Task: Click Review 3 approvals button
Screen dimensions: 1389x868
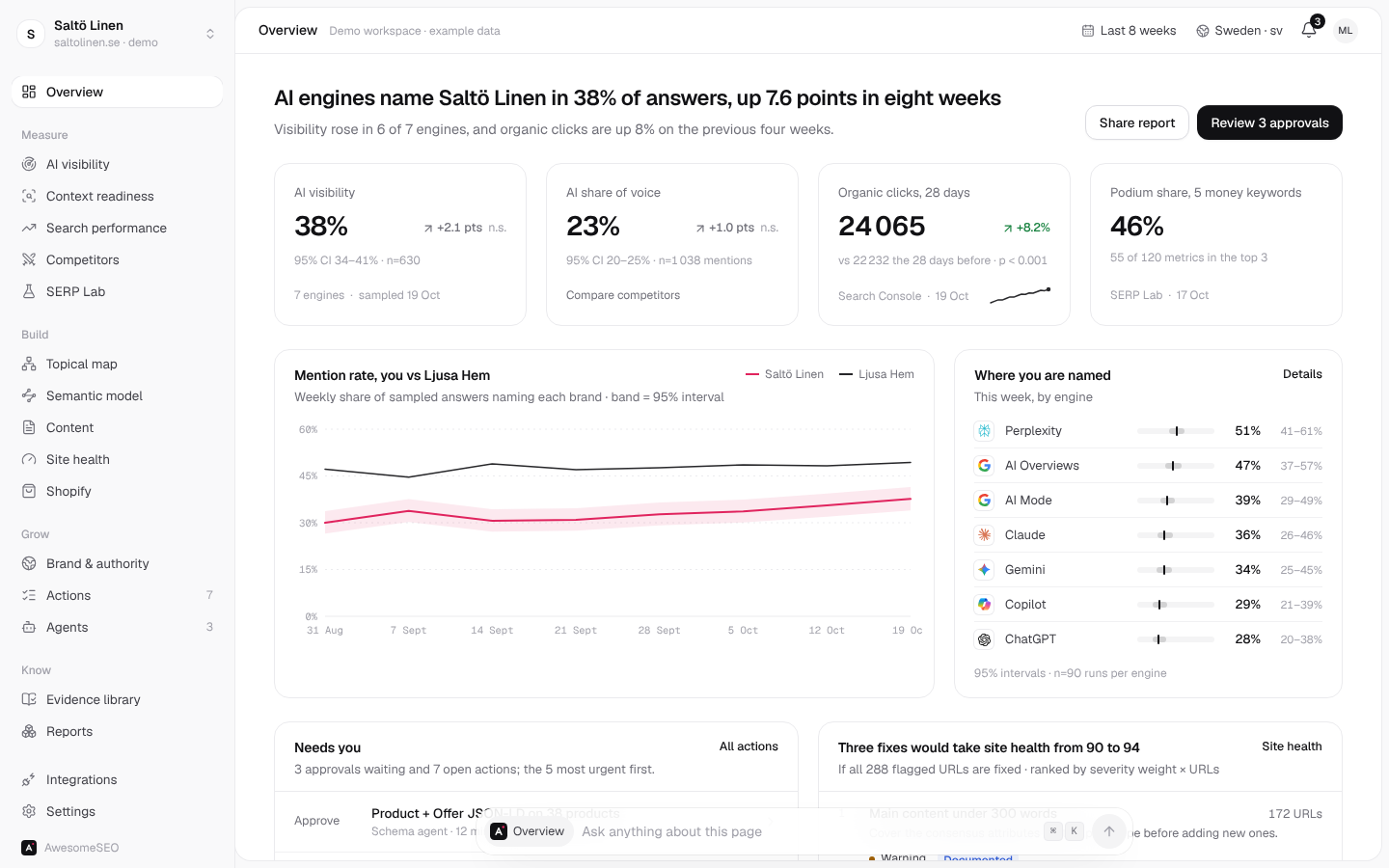Action: [x=1269, y=122]
